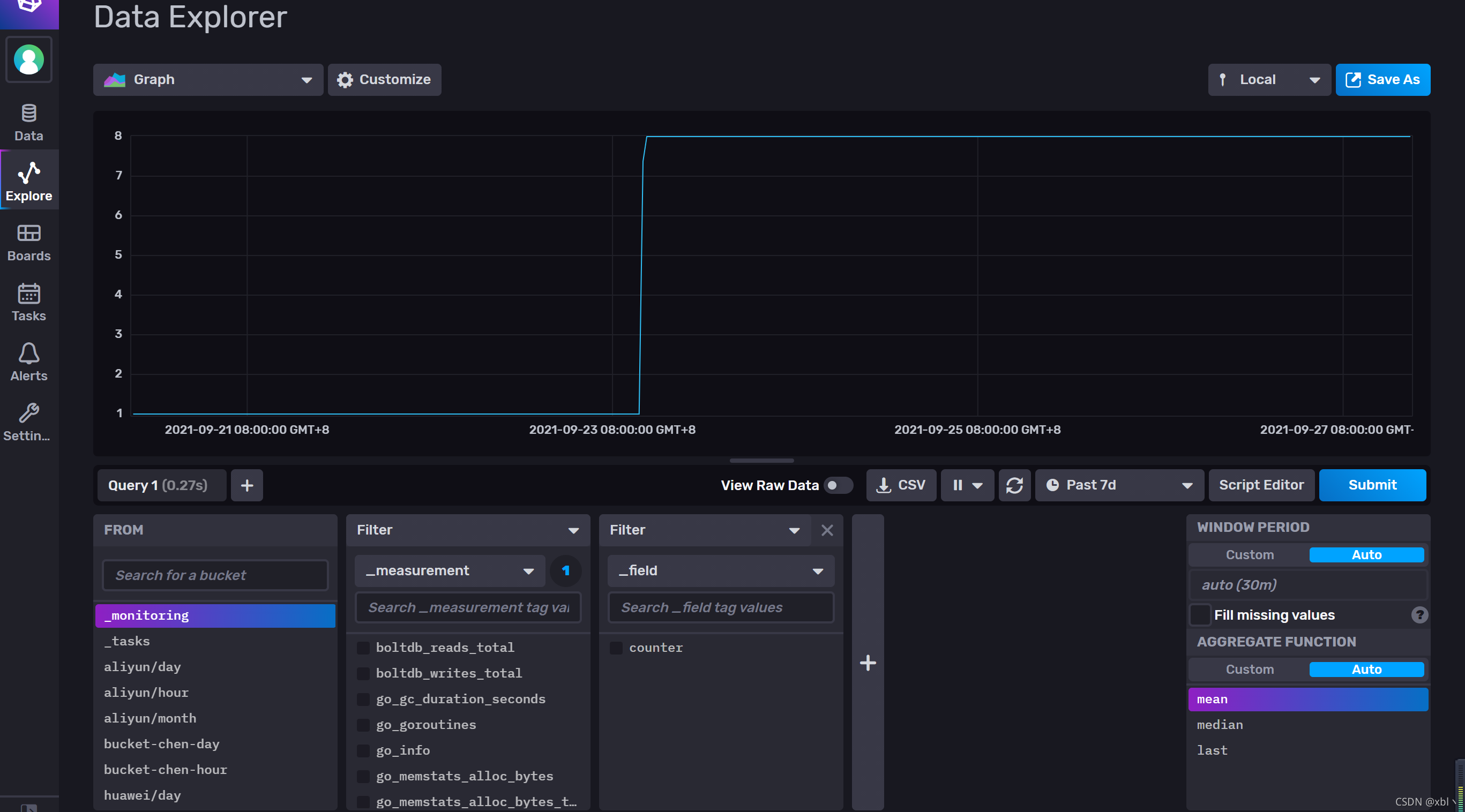
Task: Open the _field tag key dropdown
Action: pyautogui.click(x=721, y=570)
